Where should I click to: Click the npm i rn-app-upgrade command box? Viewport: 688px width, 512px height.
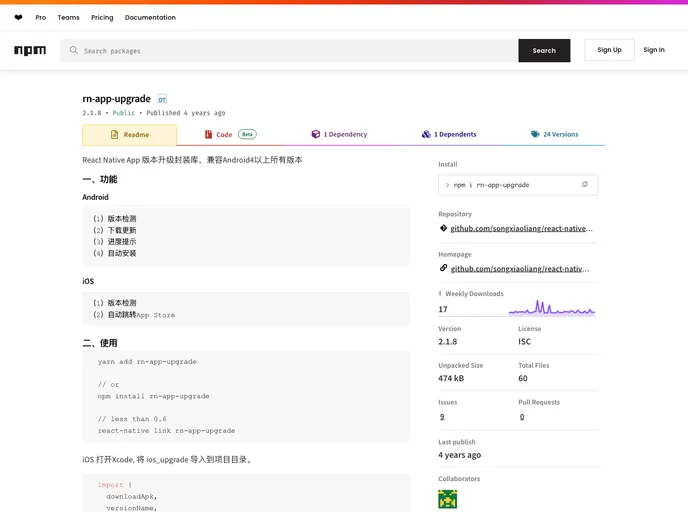(518, 185)
